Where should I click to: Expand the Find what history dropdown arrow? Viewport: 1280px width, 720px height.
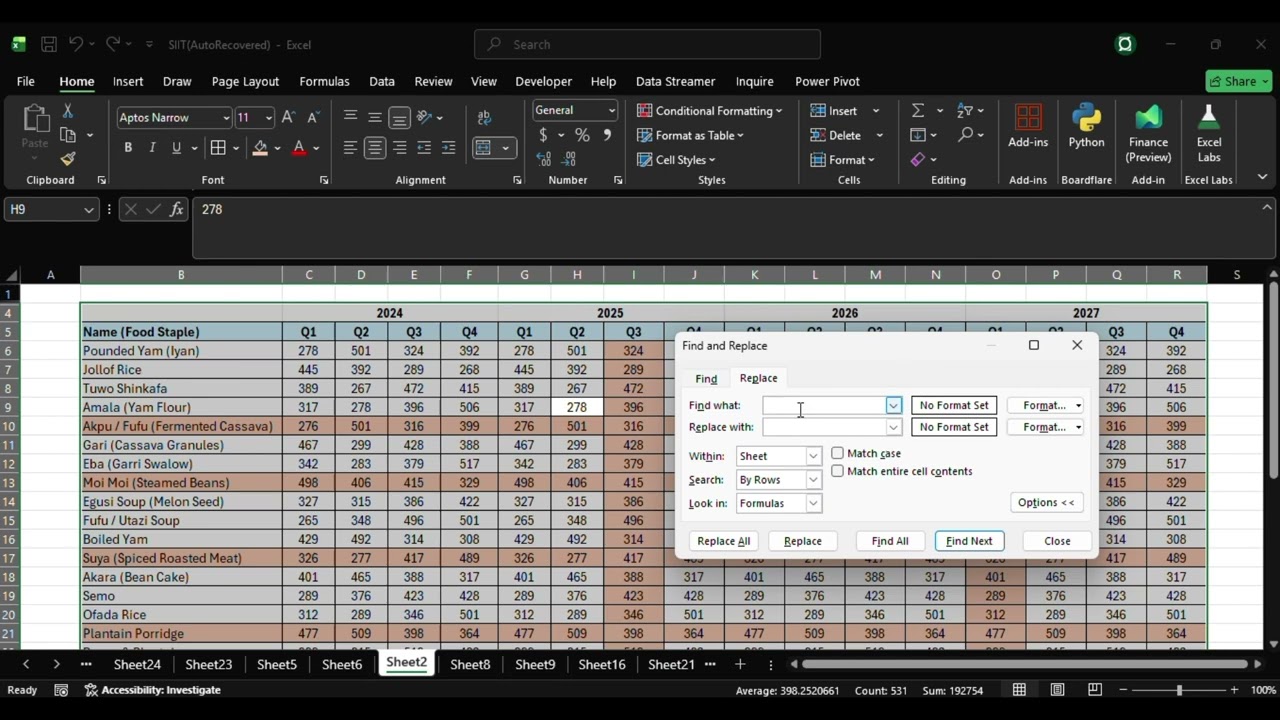coord(893,405)
